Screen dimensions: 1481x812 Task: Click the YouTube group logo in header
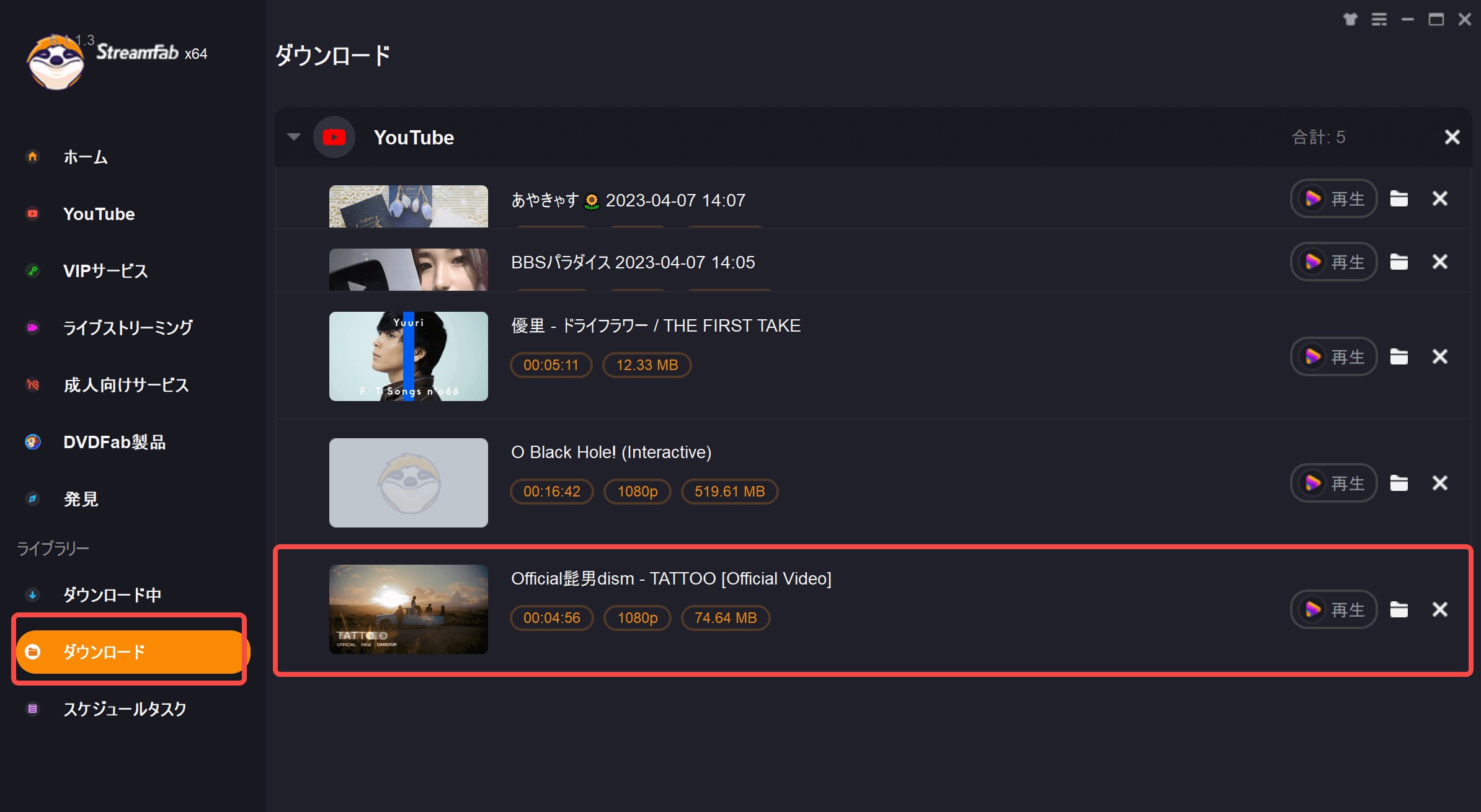click(x=334, y=137)
